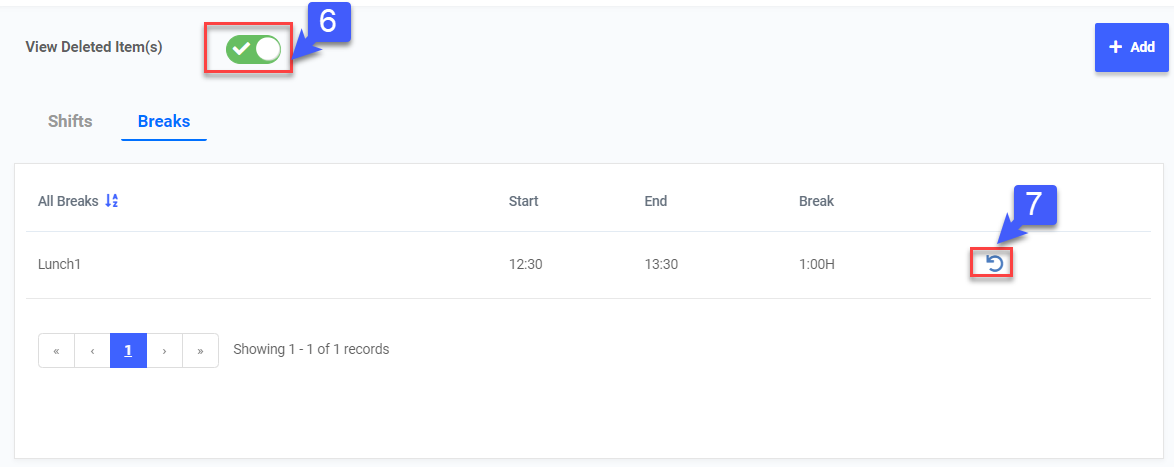Click the Add button
The height and width of the screenshot is (467, 1174).
tap(1131, 47)
